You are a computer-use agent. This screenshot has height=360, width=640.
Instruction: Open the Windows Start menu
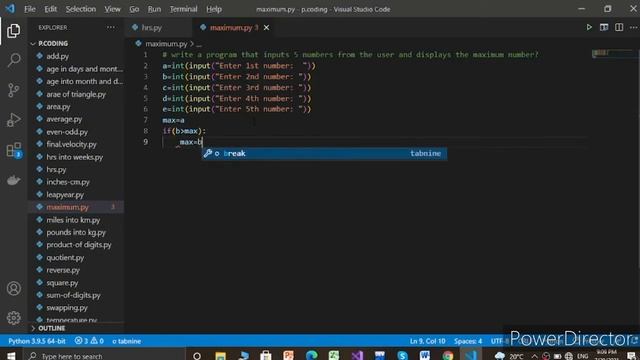(x=11, y=356)
